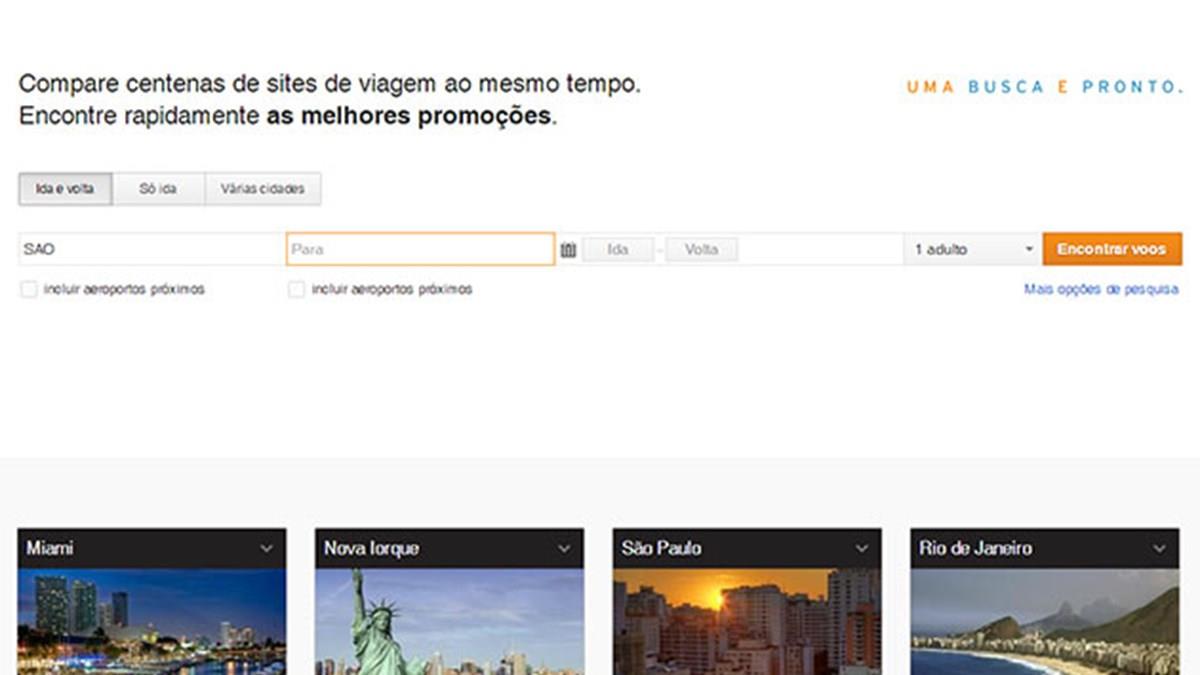Click the Statue of Liberty photo
The height and width of the screenshot is (675, 1200).
click(449, 622)
